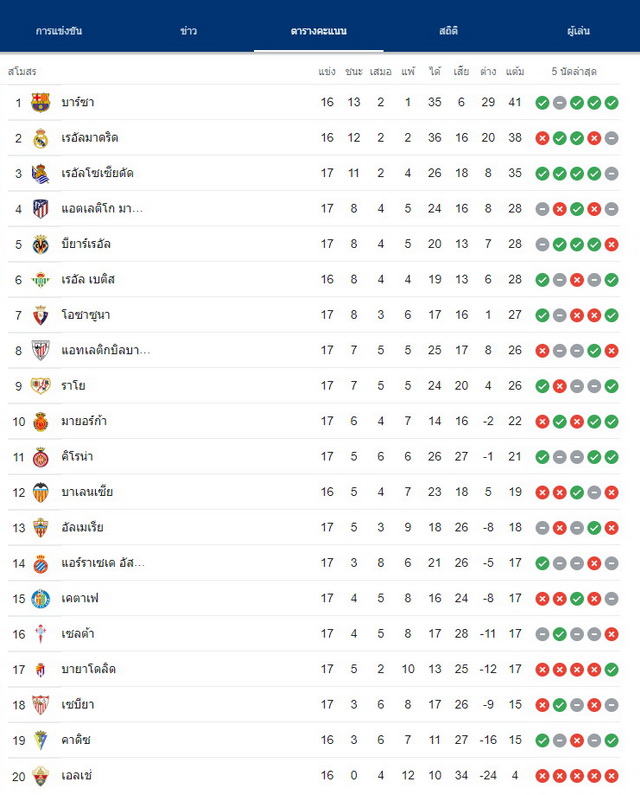Select the Sevilla crest icon
640x795 pixels.
(41, 705)
